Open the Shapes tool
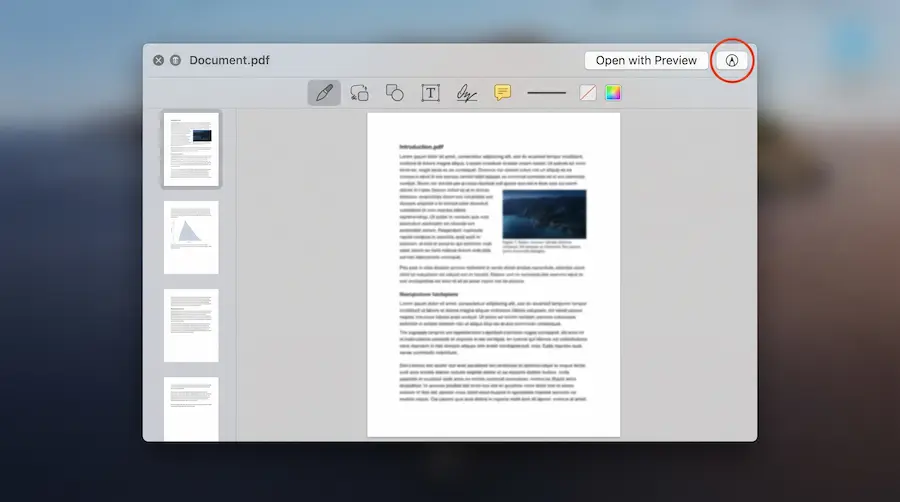Screen dimensions: 900x502 (x=395, y=93)
